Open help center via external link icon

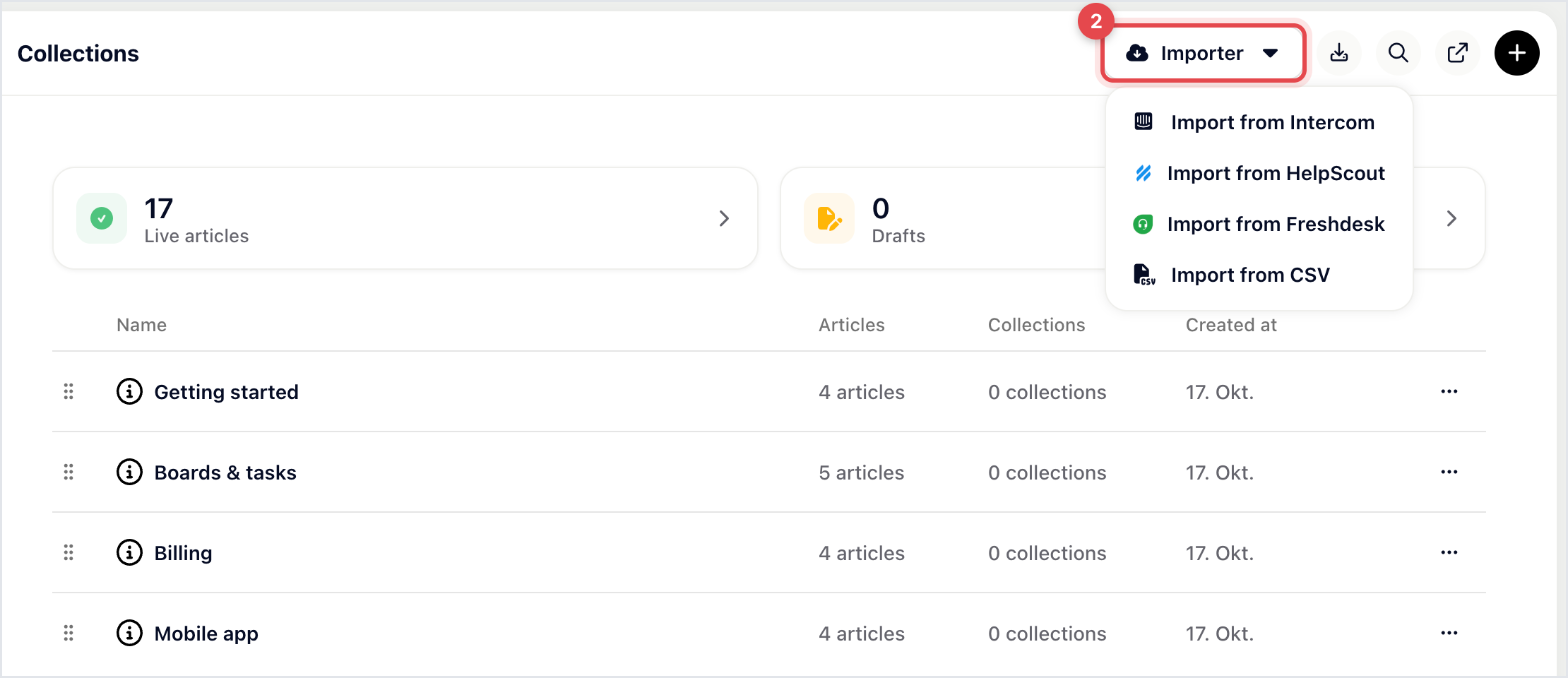[1458, 53]
